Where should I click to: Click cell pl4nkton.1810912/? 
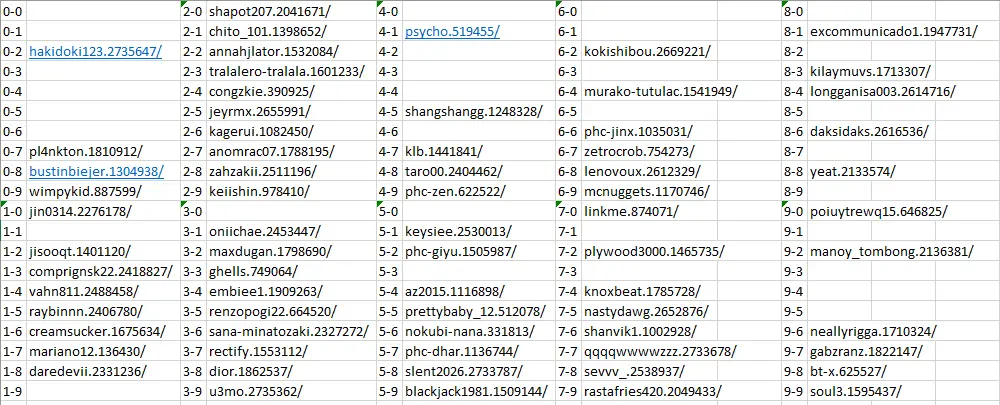103,151
